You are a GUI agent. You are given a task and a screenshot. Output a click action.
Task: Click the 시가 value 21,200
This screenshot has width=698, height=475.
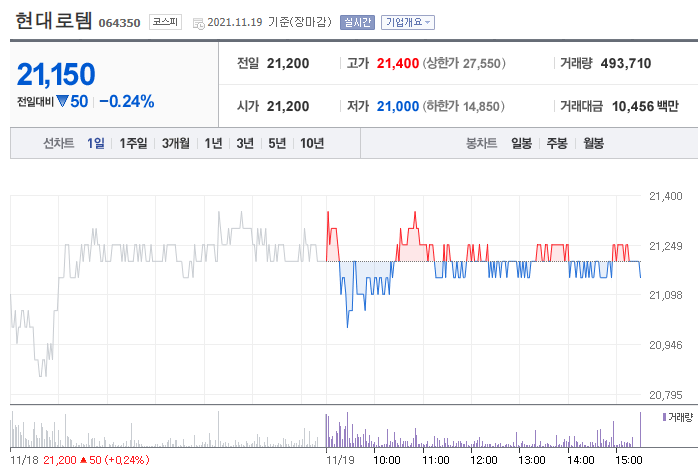[288, 106]
